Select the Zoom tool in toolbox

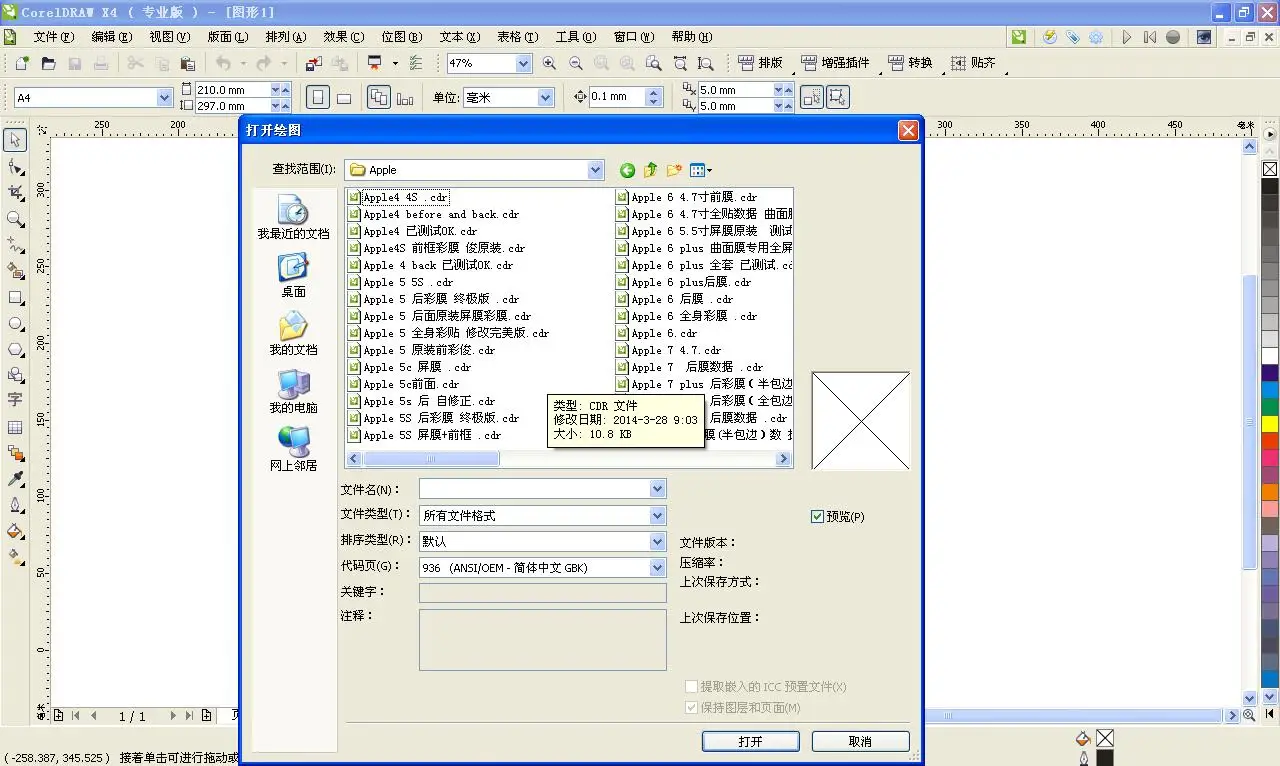[x=15, y=219]
